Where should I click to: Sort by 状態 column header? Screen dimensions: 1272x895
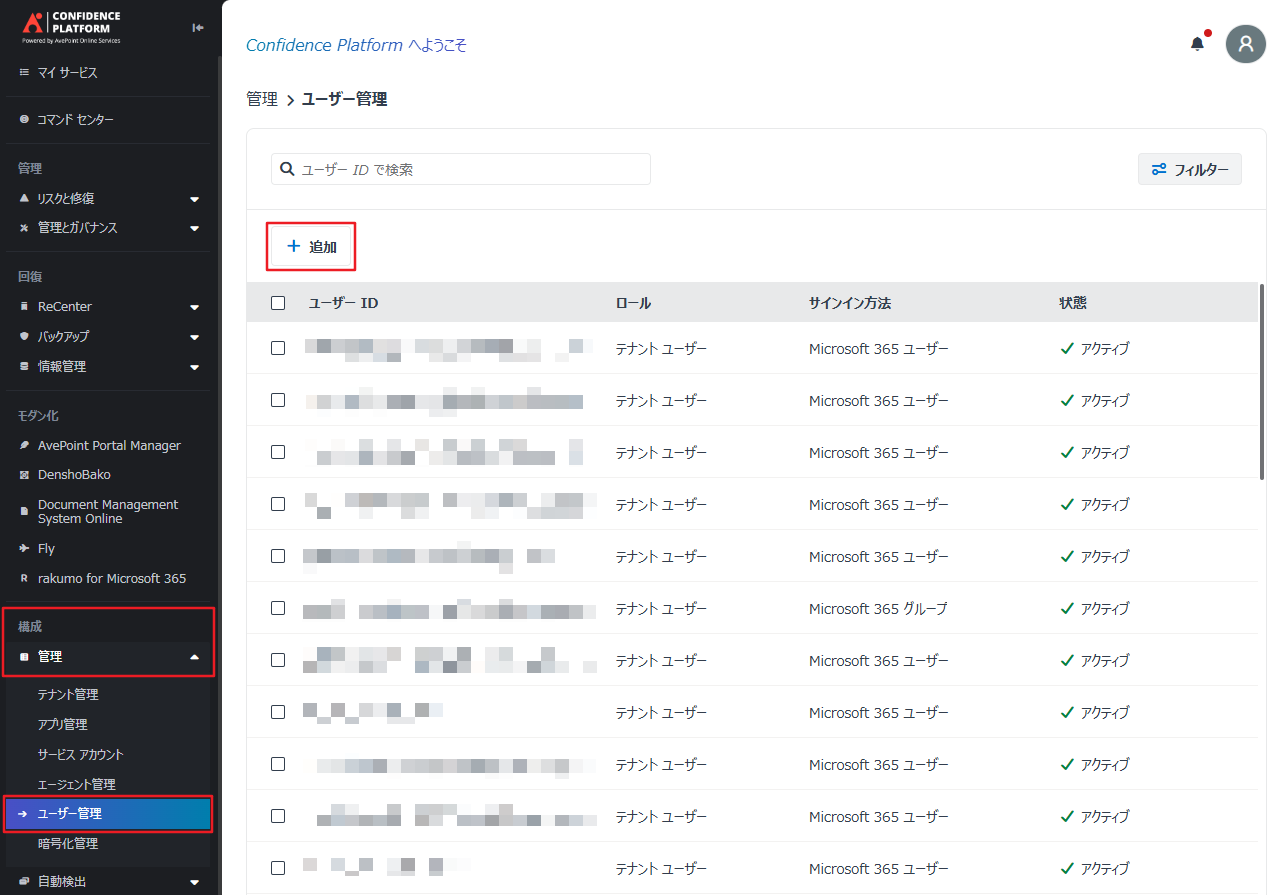point(1073,303)
